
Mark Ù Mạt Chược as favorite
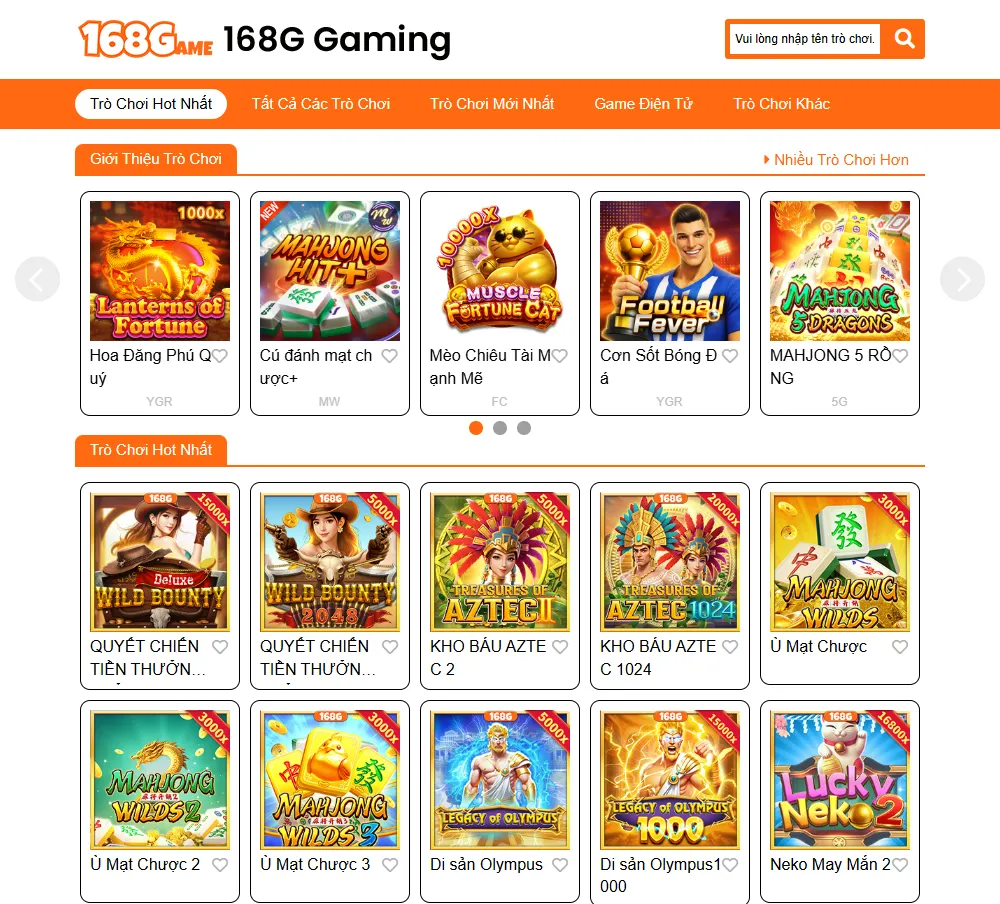(900, 647)
